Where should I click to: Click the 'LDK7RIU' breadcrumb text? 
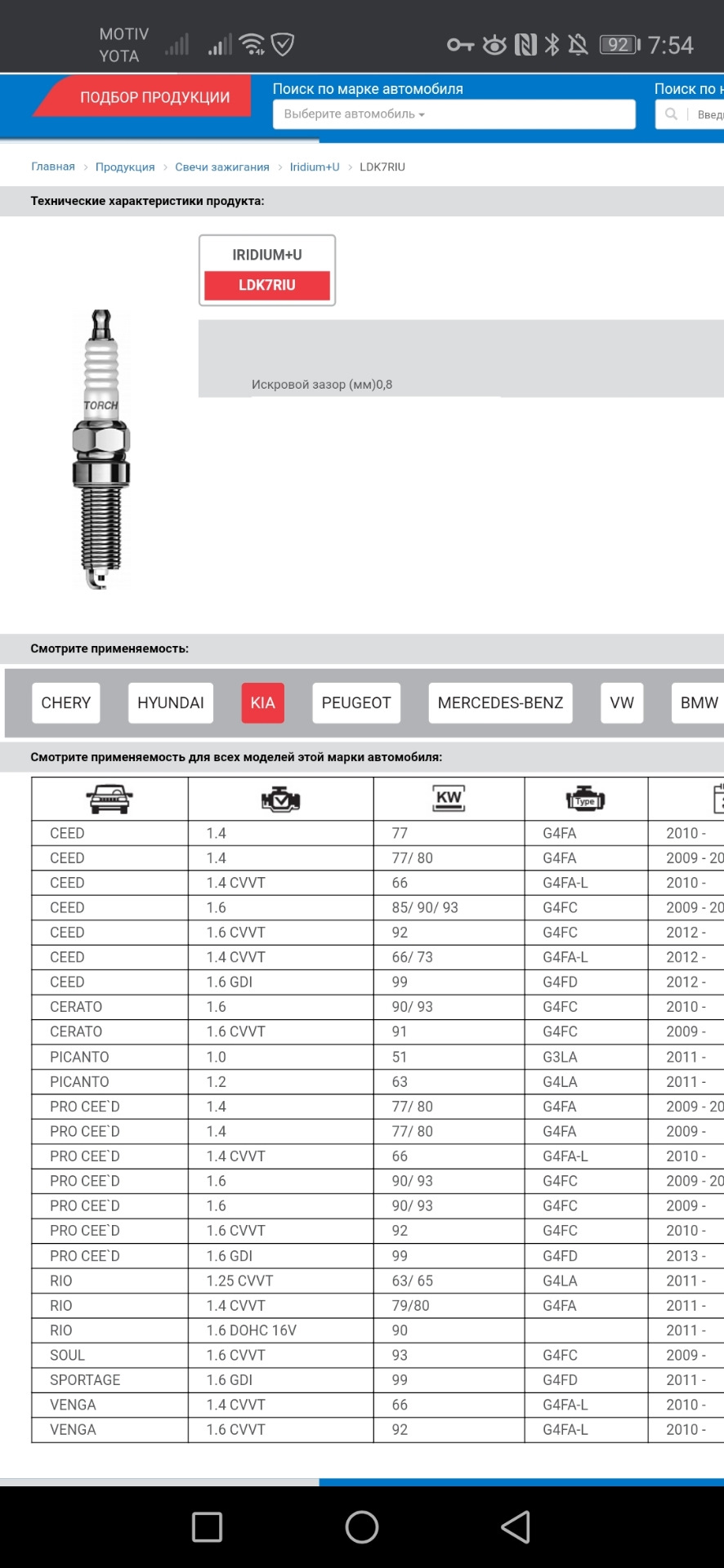[x=382, y=167]
